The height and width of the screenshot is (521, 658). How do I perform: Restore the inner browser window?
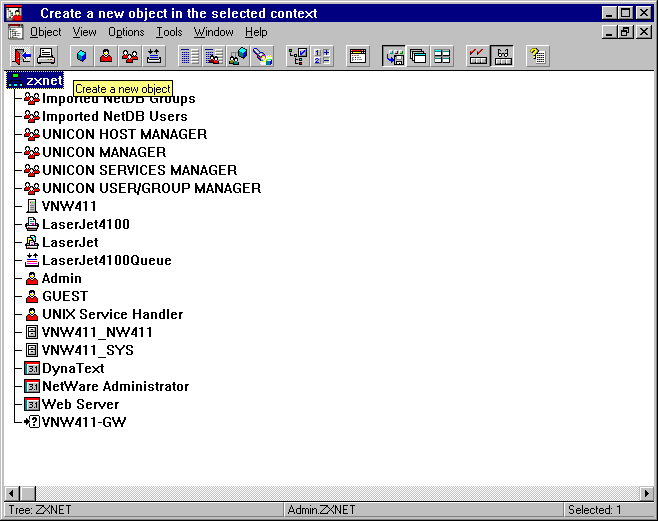tap(626, 32)
